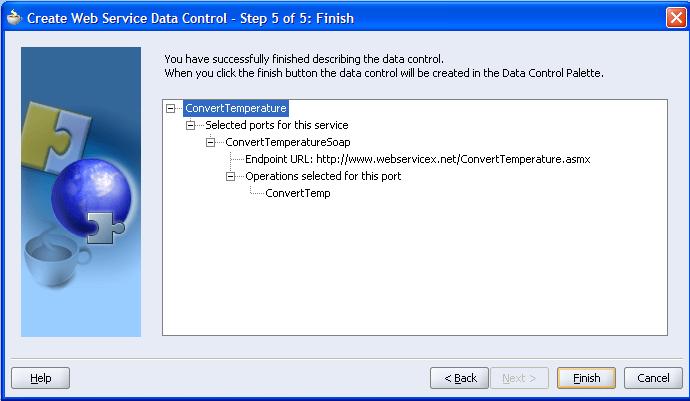This screenshot has width=690, height=401.
Task: Cancel the data control wizard
Action: 653,378
